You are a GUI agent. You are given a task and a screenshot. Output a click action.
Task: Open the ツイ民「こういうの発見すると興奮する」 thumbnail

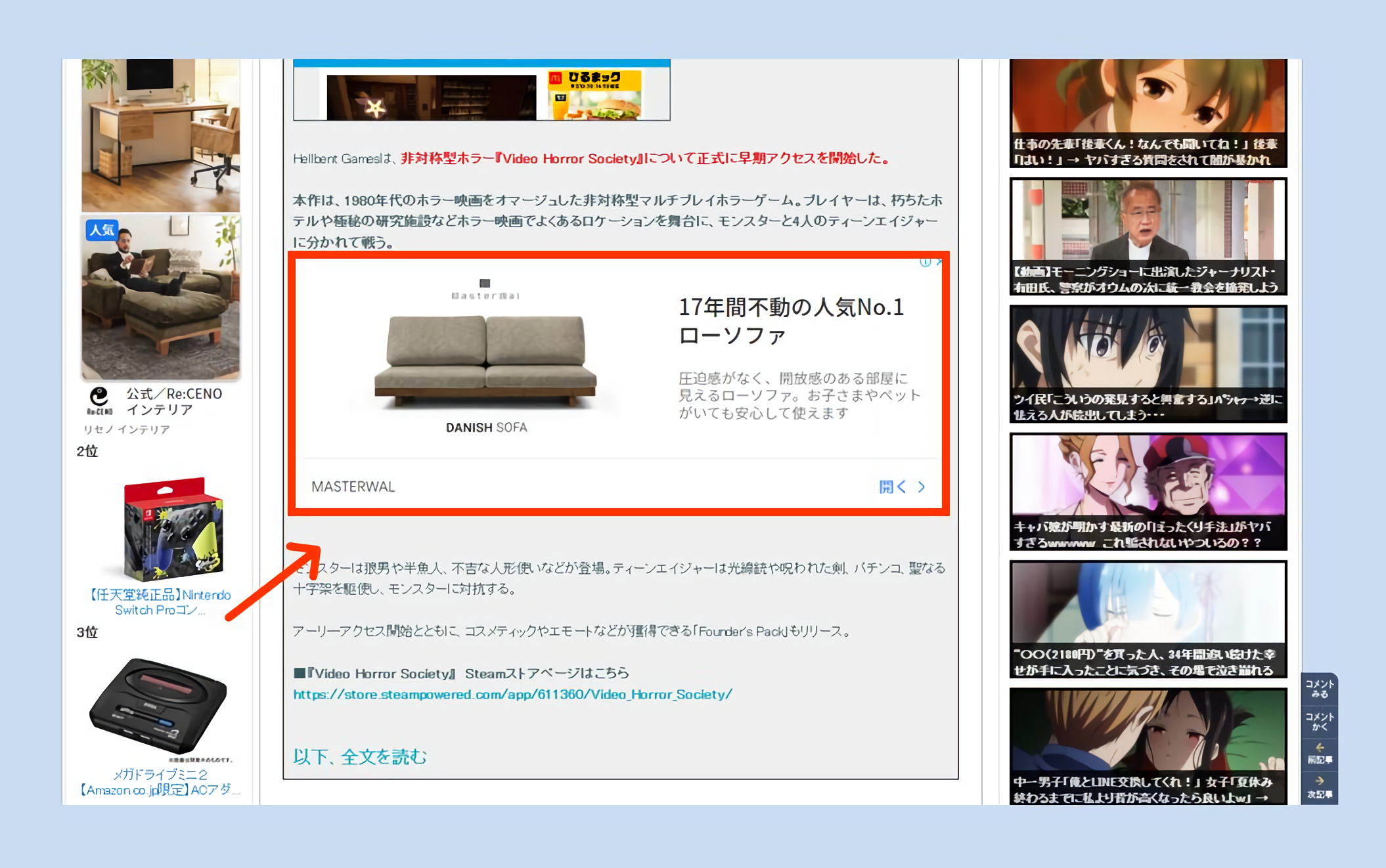[x=1148, y=364]
